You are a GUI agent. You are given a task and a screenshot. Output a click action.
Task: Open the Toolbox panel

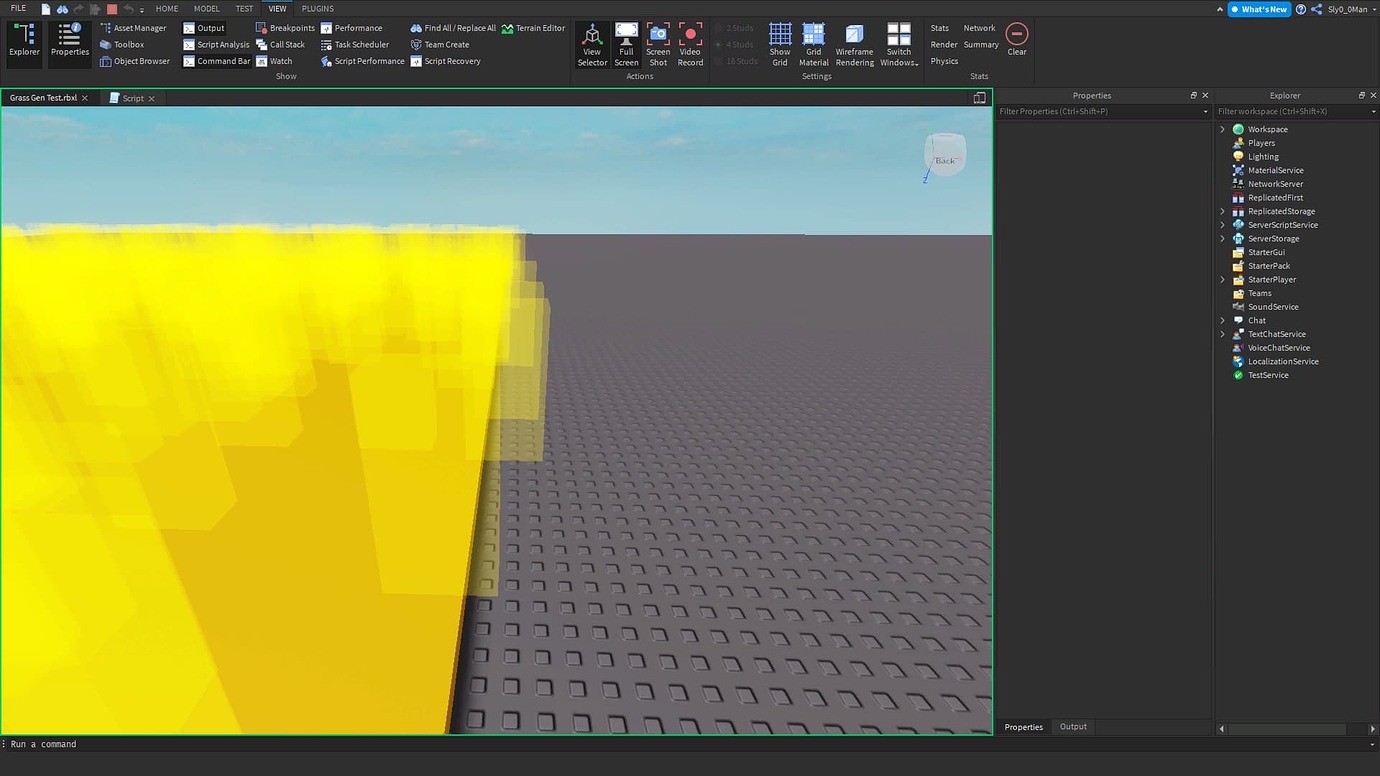[x=122, y=45]
